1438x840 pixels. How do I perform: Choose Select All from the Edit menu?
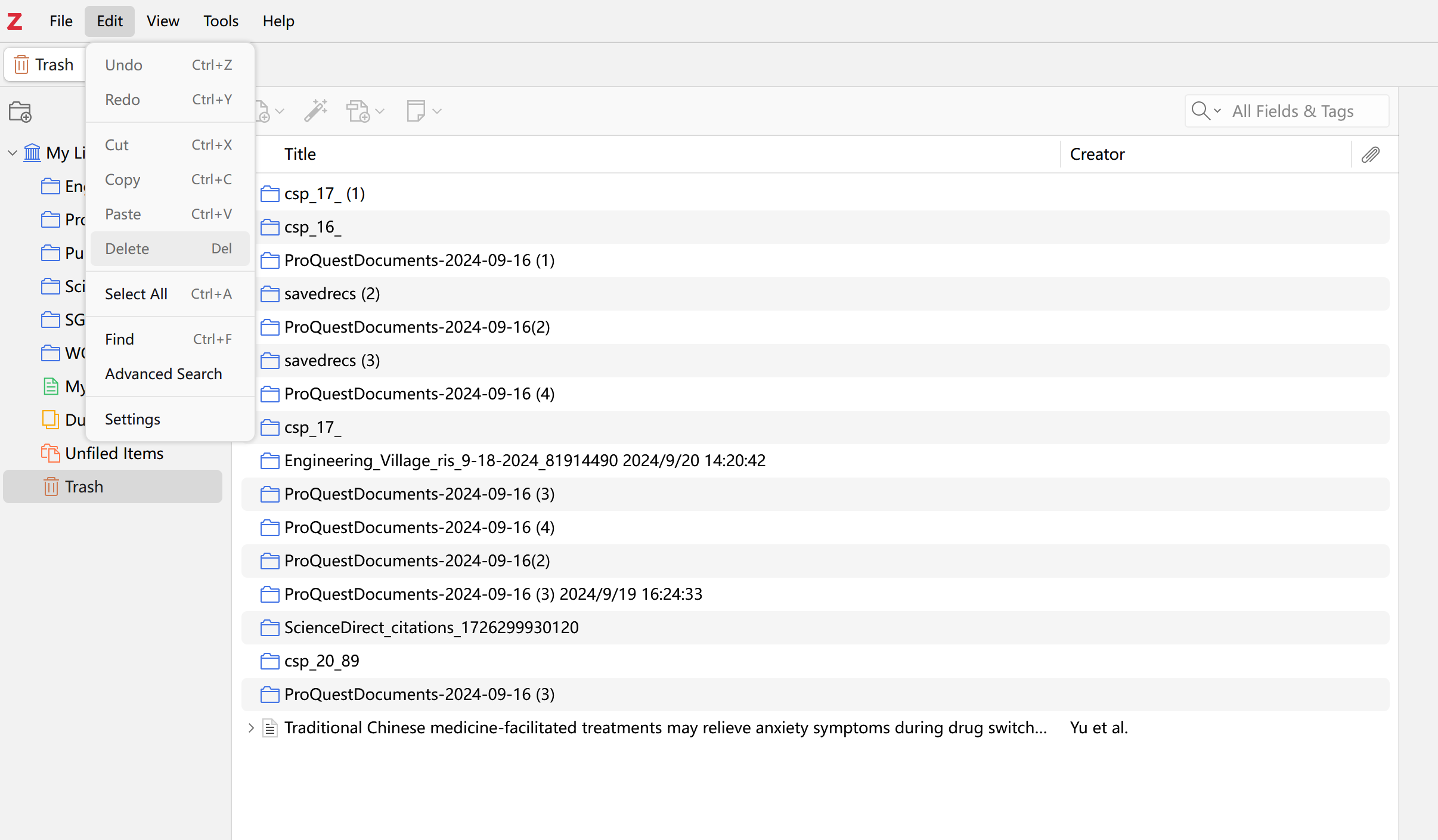170,294
